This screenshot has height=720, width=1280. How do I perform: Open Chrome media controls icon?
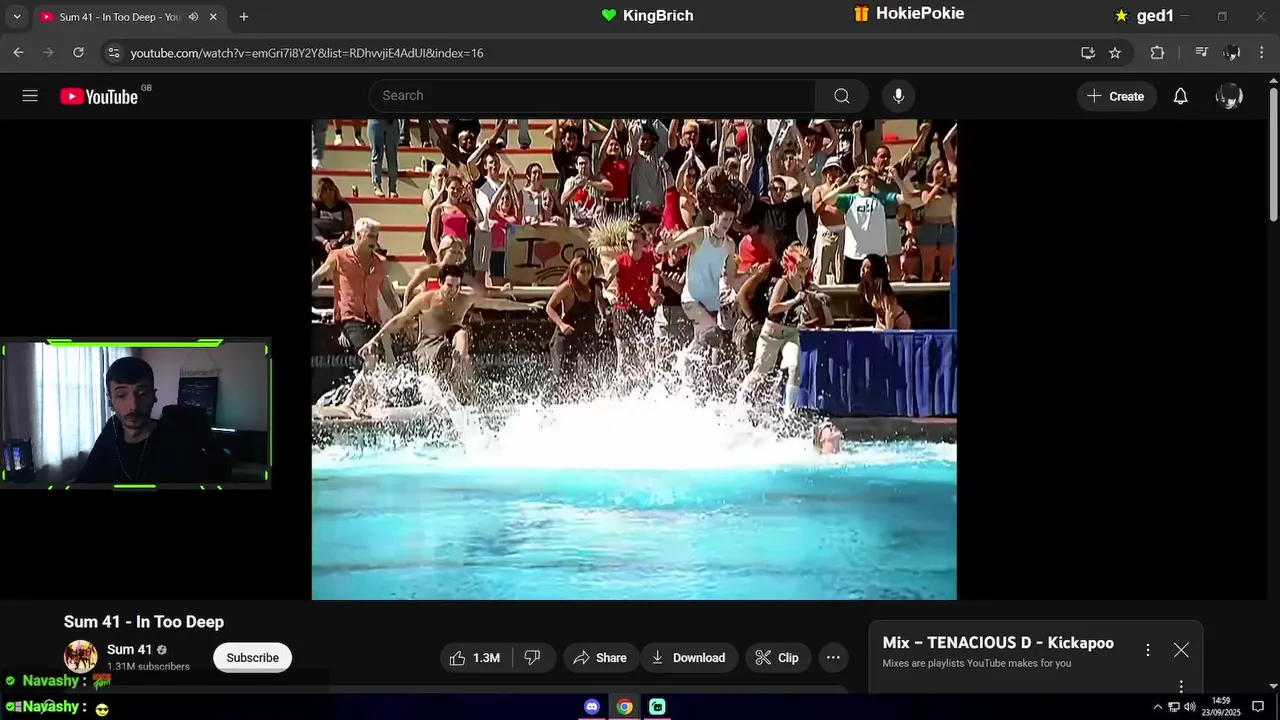click(1202, 52)
